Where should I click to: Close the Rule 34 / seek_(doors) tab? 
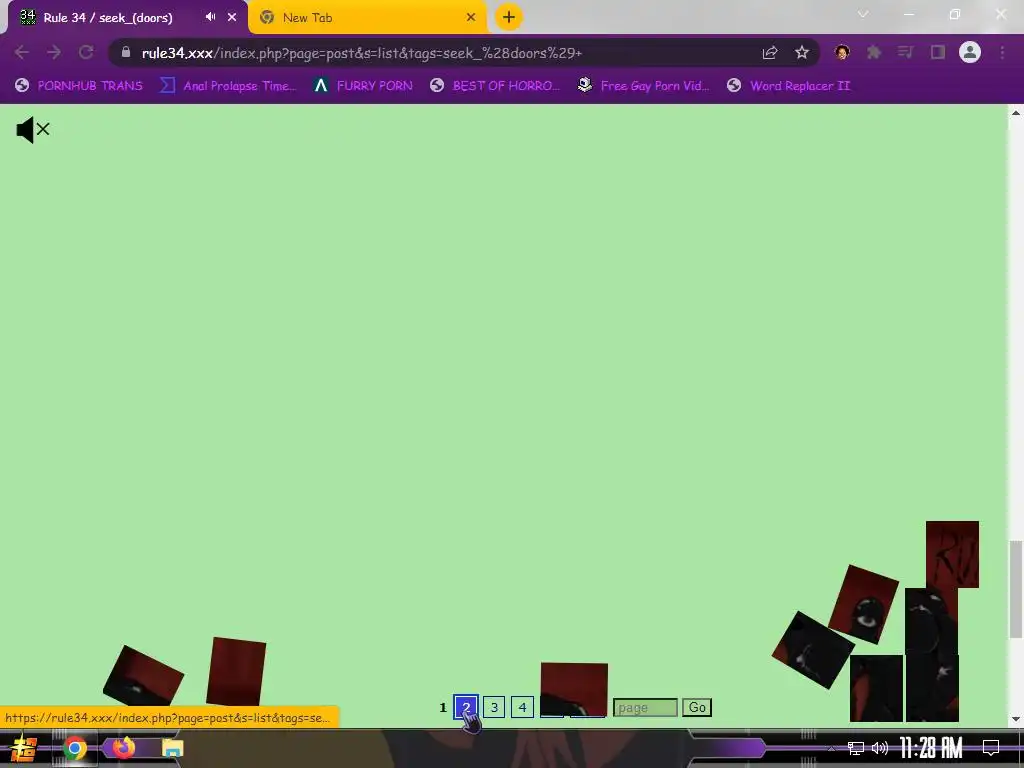pos(232,17)
